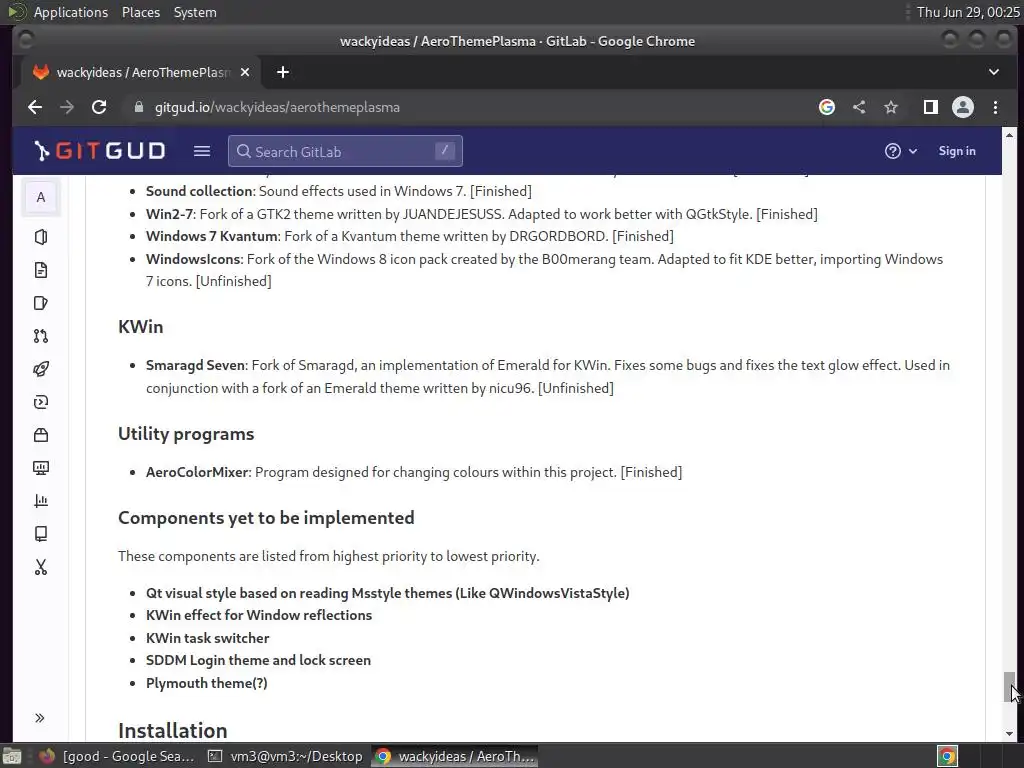
Task: Open Chrome three-dot menu
Action: (x=995, y=107)
